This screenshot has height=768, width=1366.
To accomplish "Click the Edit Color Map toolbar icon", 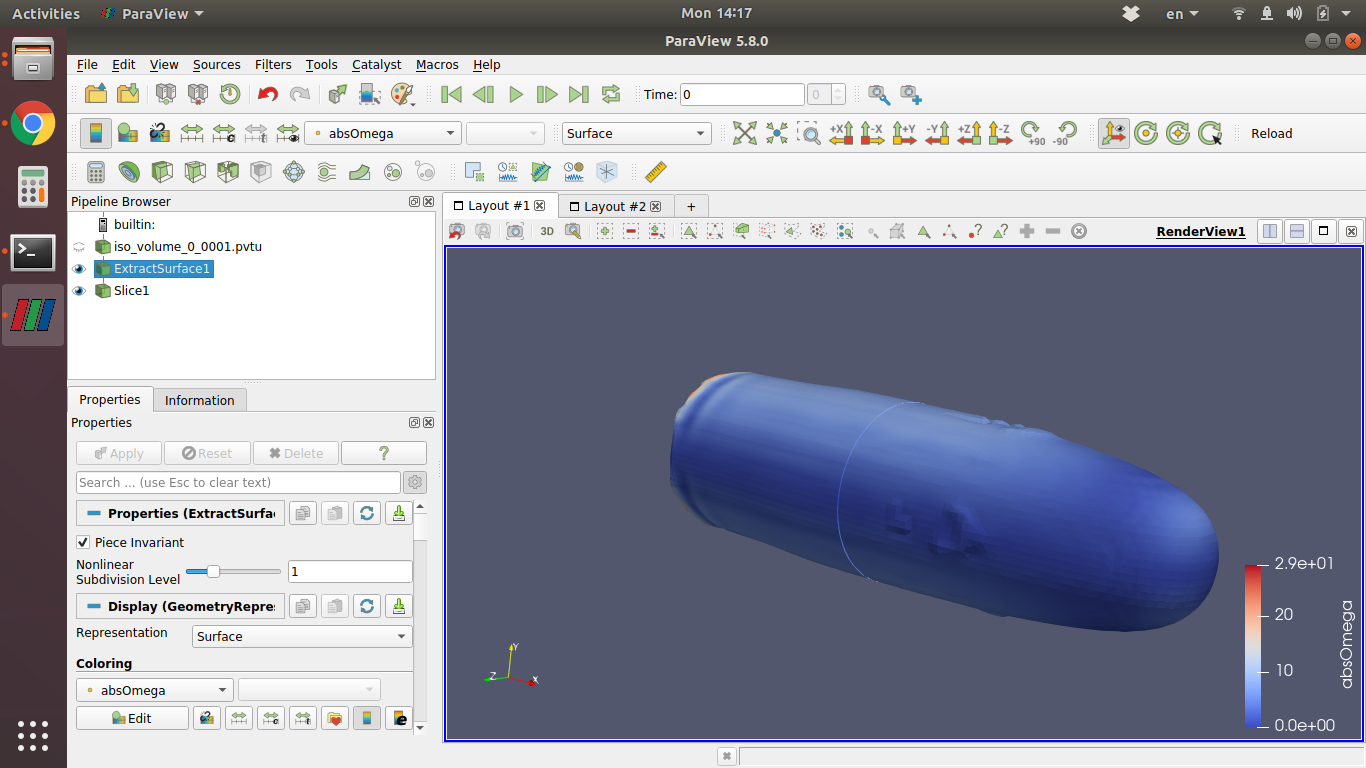I will point(128,133).
